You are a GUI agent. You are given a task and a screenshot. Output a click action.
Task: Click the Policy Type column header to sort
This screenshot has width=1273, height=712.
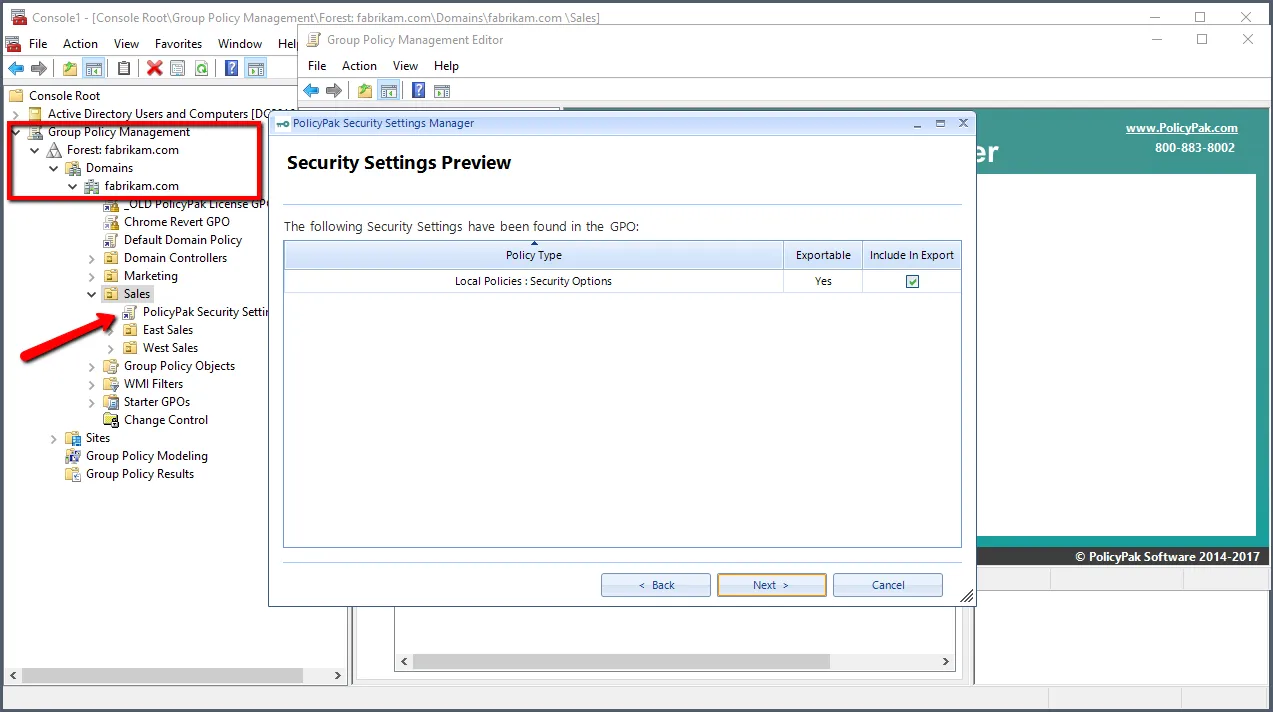point(534,255)
